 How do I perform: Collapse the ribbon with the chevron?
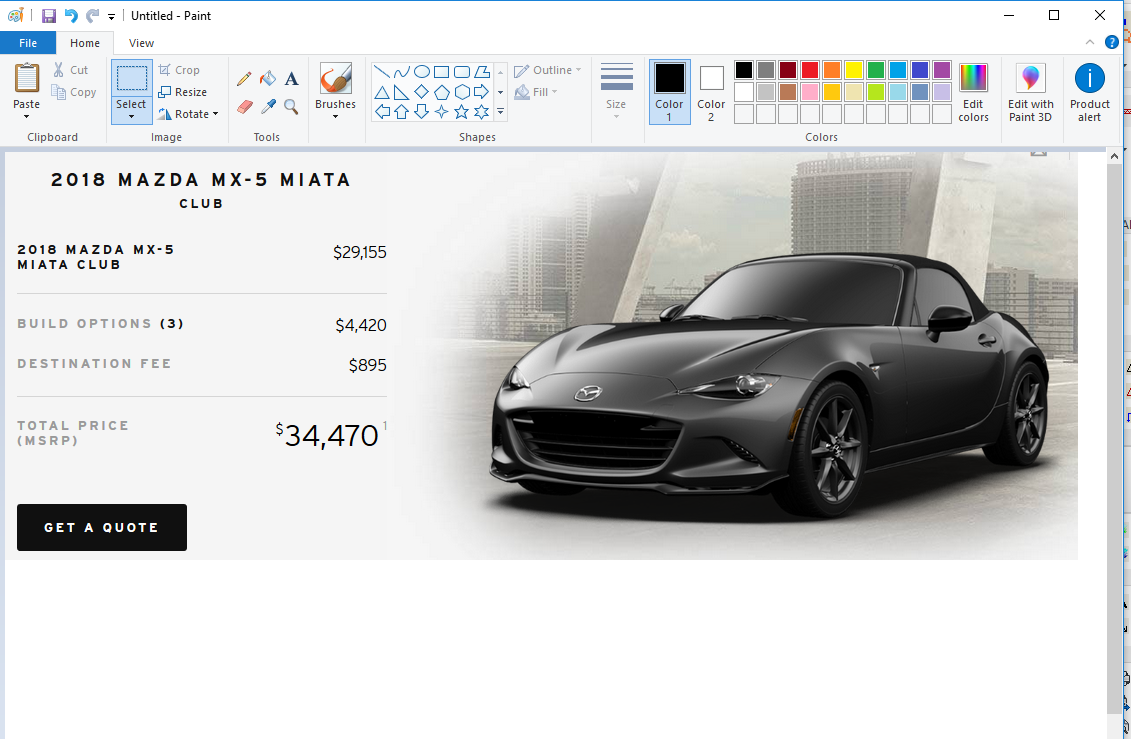click(x=1090, y=42)
